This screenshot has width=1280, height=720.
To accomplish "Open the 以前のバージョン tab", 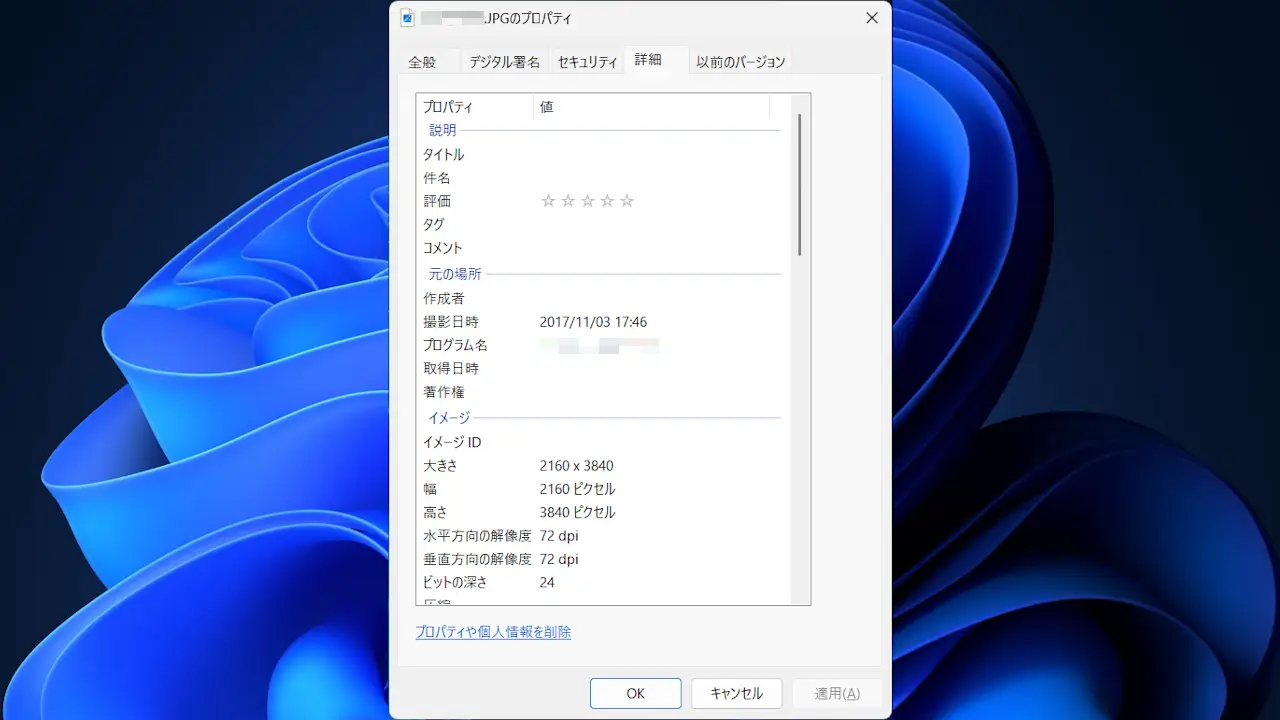I will click(740, 62).
